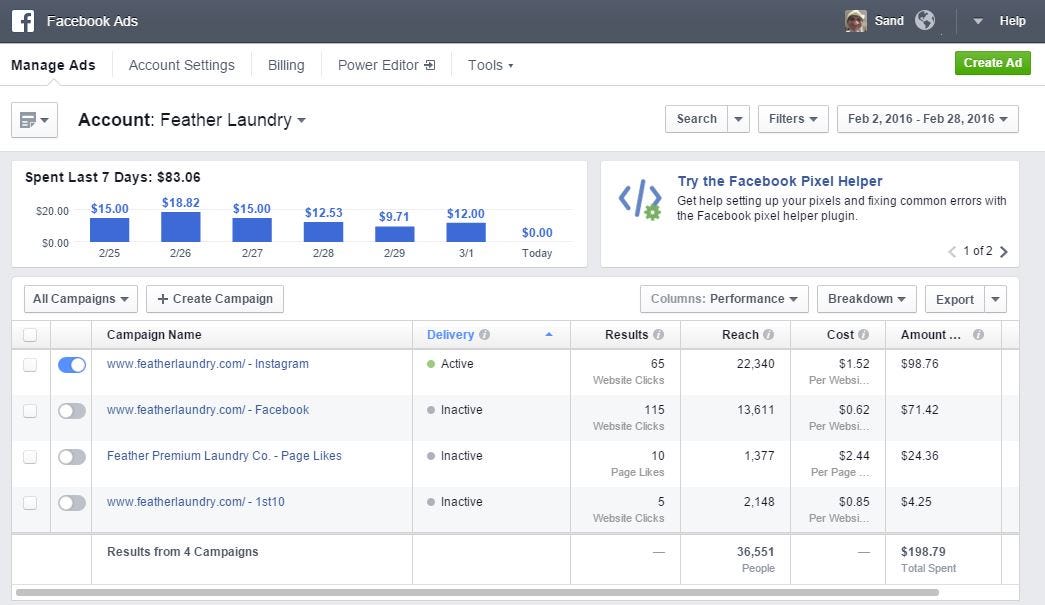Click the Results column info icon
Image resolution: width=1045 pixels, height=605 pixels.
(x=658, y=335)
